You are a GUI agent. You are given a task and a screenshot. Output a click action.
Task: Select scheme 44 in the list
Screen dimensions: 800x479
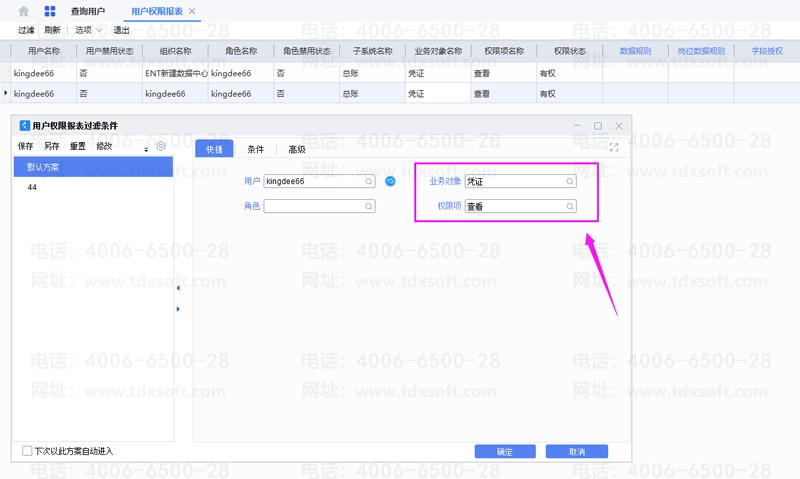(33, 187)
